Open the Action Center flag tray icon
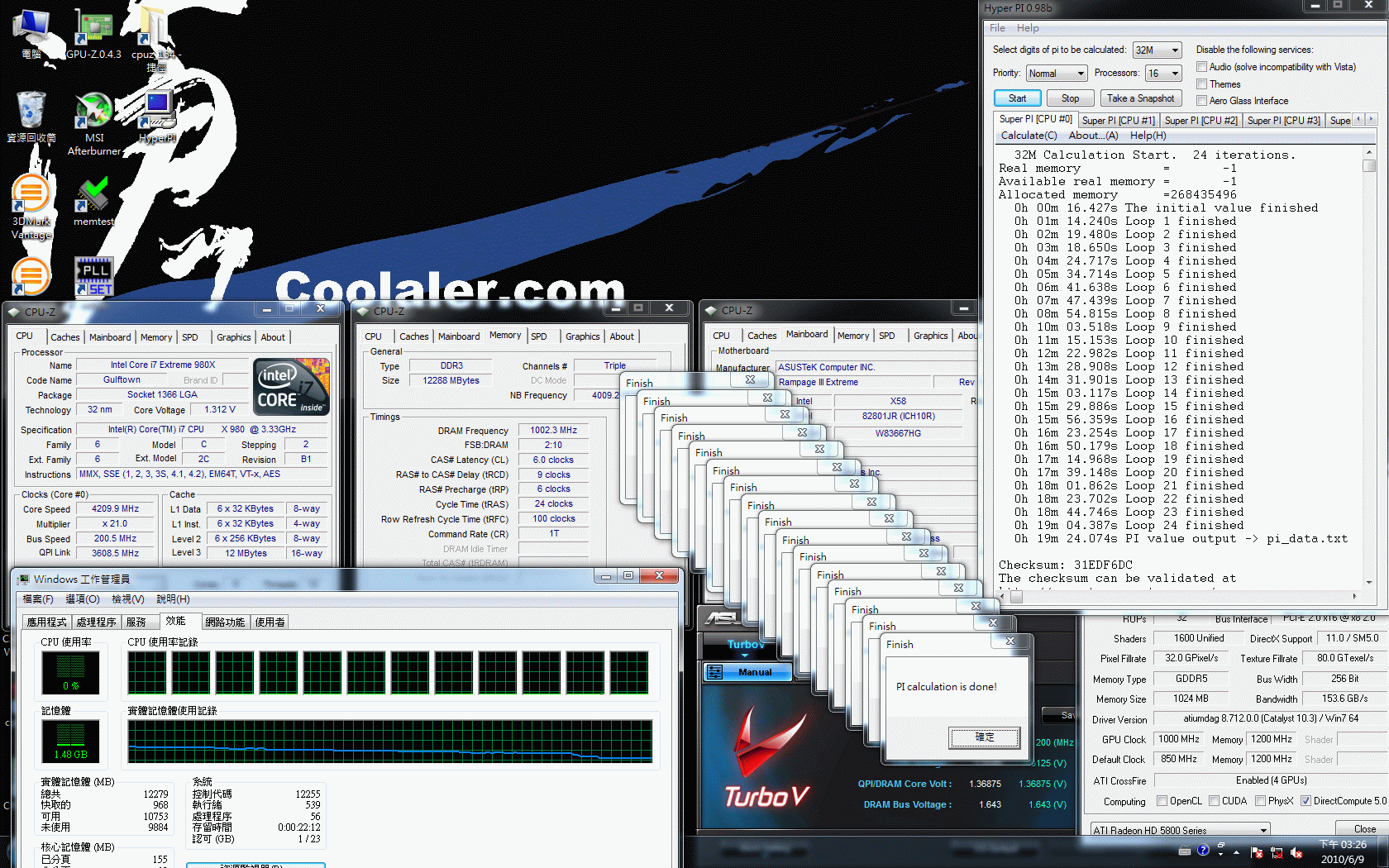 1257,852
